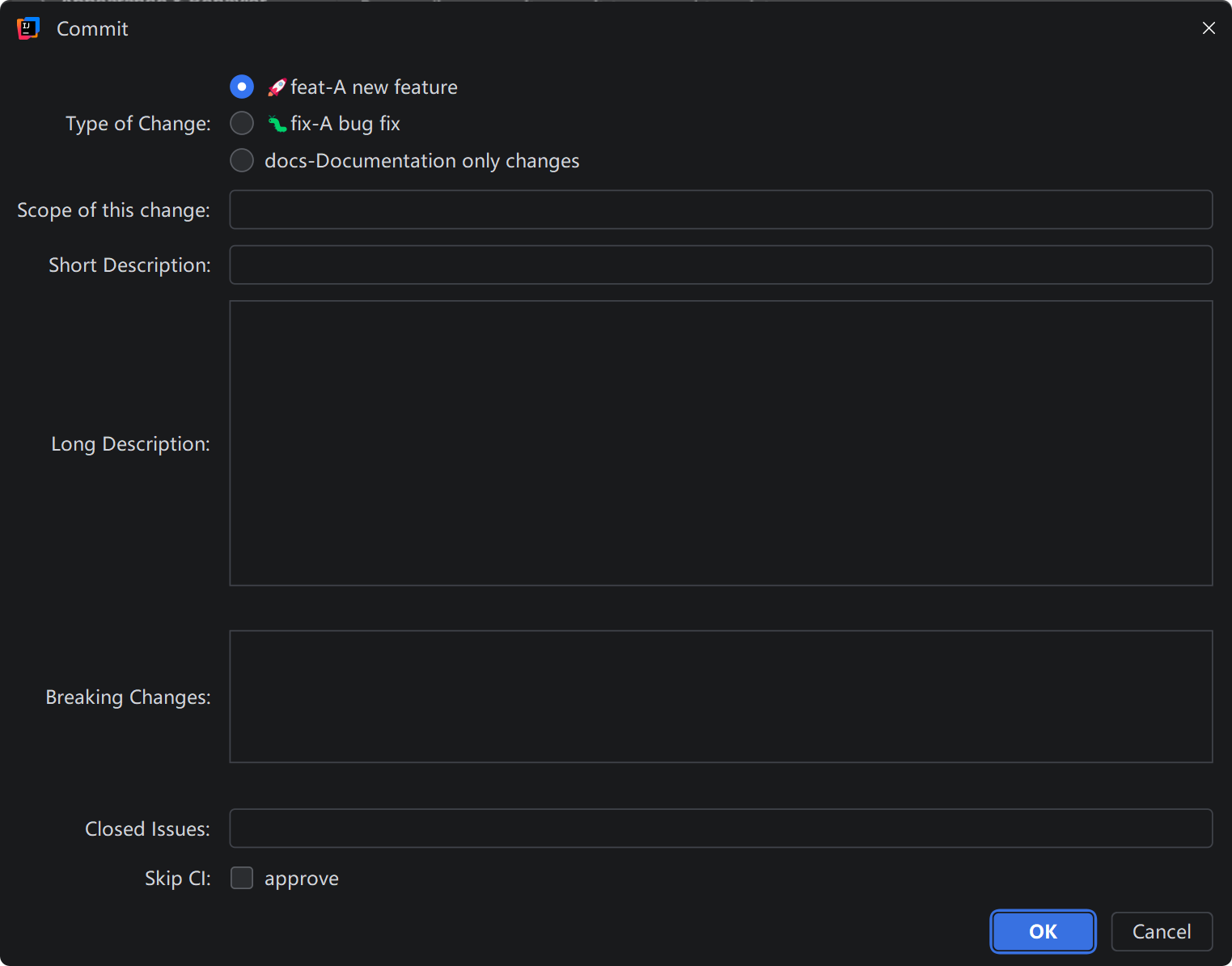
Task: Close the Commit dialog with the X
Action: [1209, 28]
